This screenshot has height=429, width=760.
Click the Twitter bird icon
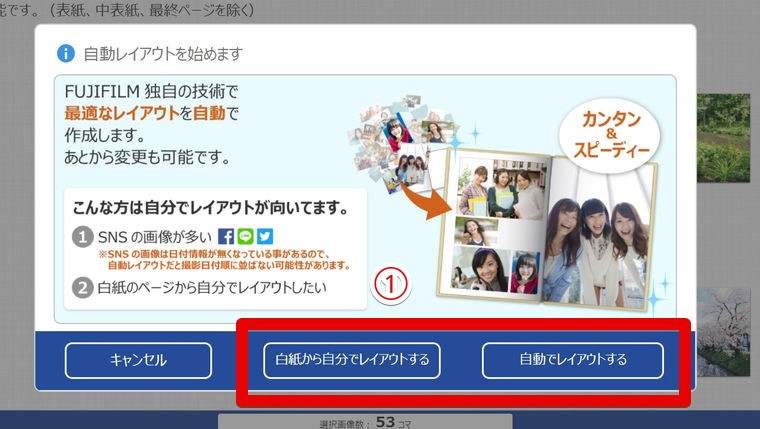(x=264, y=237)
